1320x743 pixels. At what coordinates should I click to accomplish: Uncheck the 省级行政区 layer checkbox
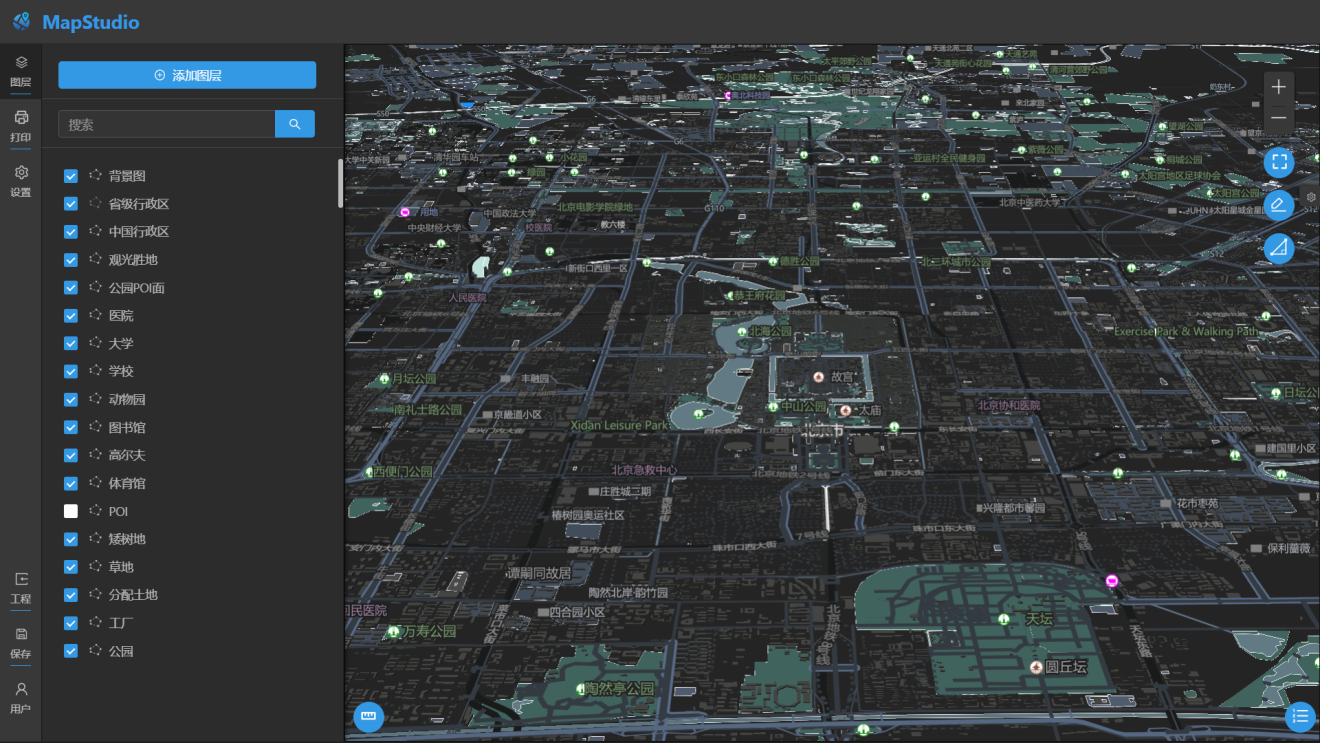pos(71,204)
